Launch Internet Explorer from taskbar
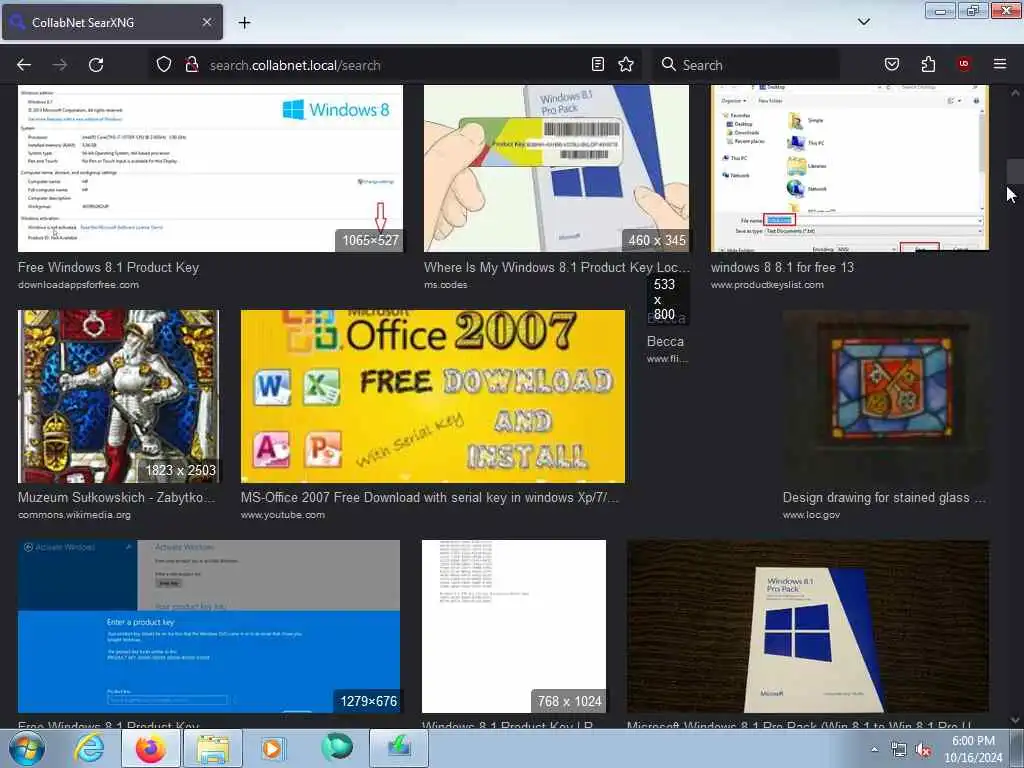 coord(89,748)
